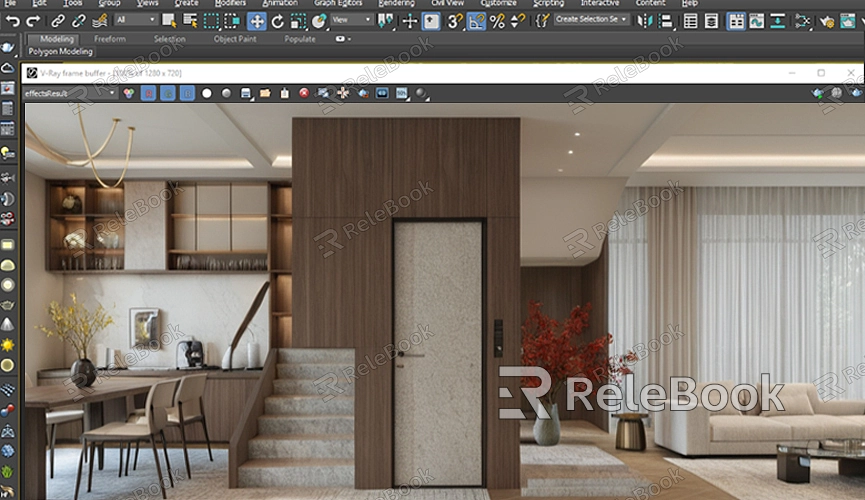The image size is (865, 500).
Task: Switch to the Modeling ribbon tab
Action: tap(56, 39)
